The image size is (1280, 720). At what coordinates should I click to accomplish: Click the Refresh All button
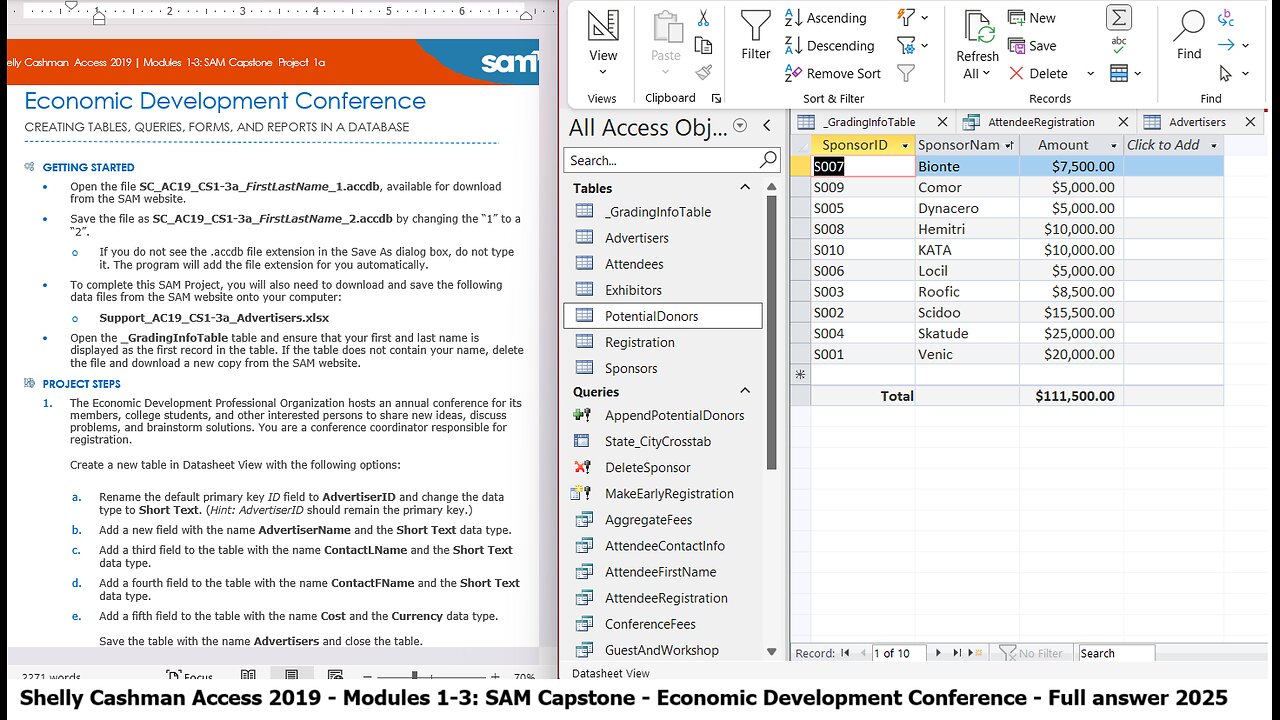[977, 45]
